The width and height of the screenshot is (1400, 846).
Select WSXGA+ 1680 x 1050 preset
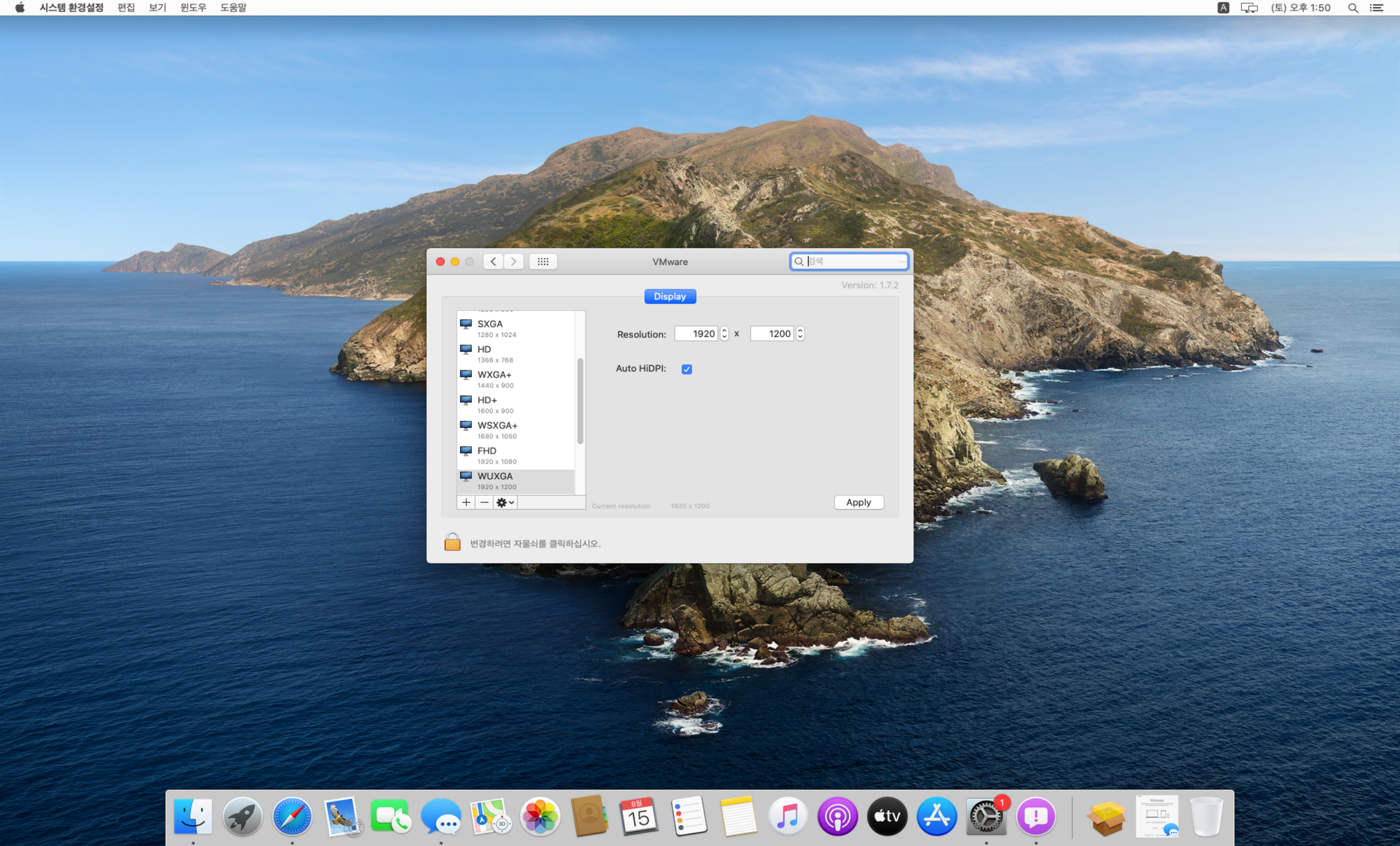click(516, 430)
